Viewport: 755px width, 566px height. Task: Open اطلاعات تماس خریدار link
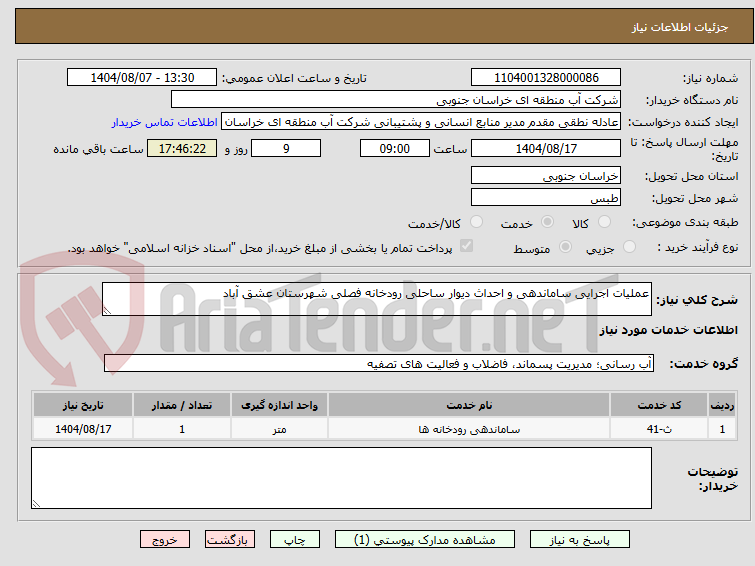165,122
